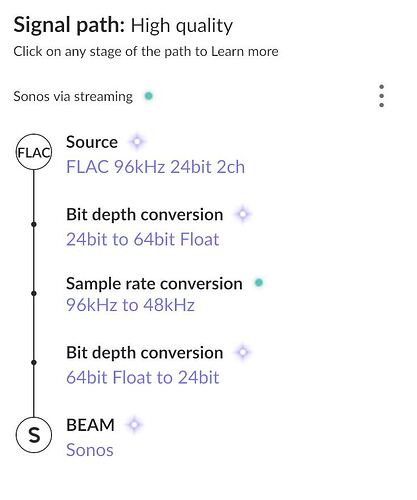This screenshot has height=500, width=417.
Task: Open FLAC 96kHz 24bit 2ch details
Action: pos(155,167)
